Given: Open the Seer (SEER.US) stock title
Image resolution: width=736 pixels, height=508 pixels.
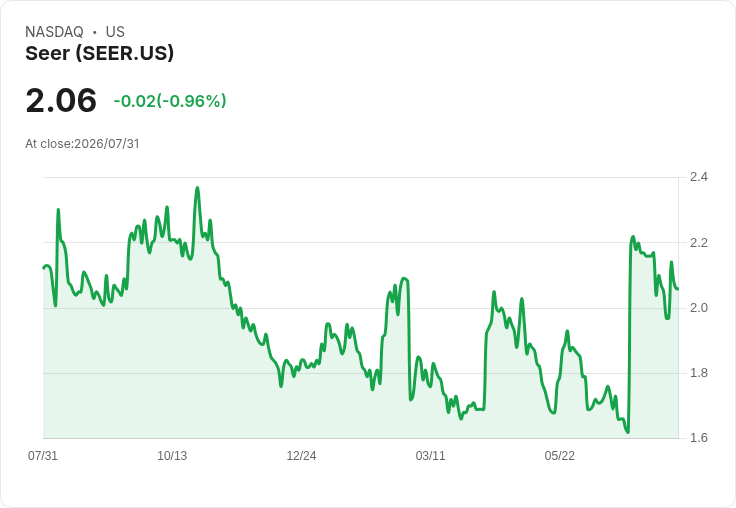Looking at the screenshot, I should tap(100, 53).
